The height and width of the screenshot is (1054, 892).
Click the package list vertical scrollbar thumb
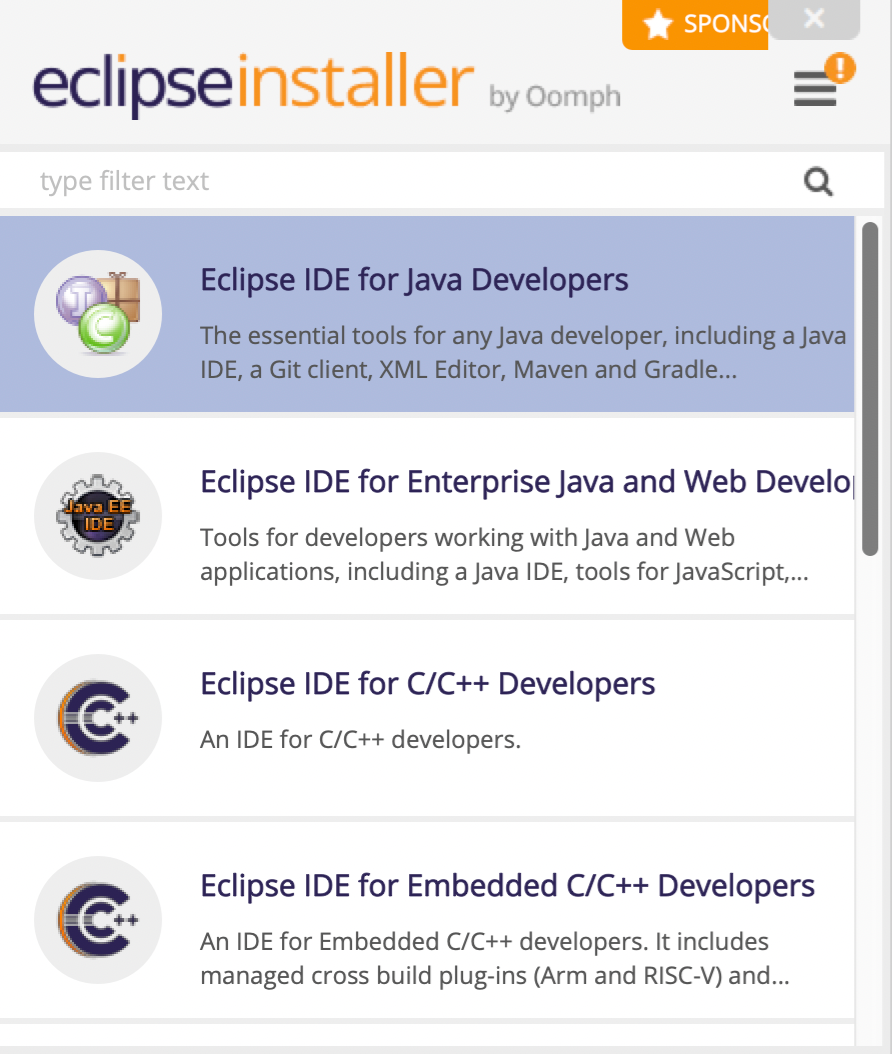point(870,389)
